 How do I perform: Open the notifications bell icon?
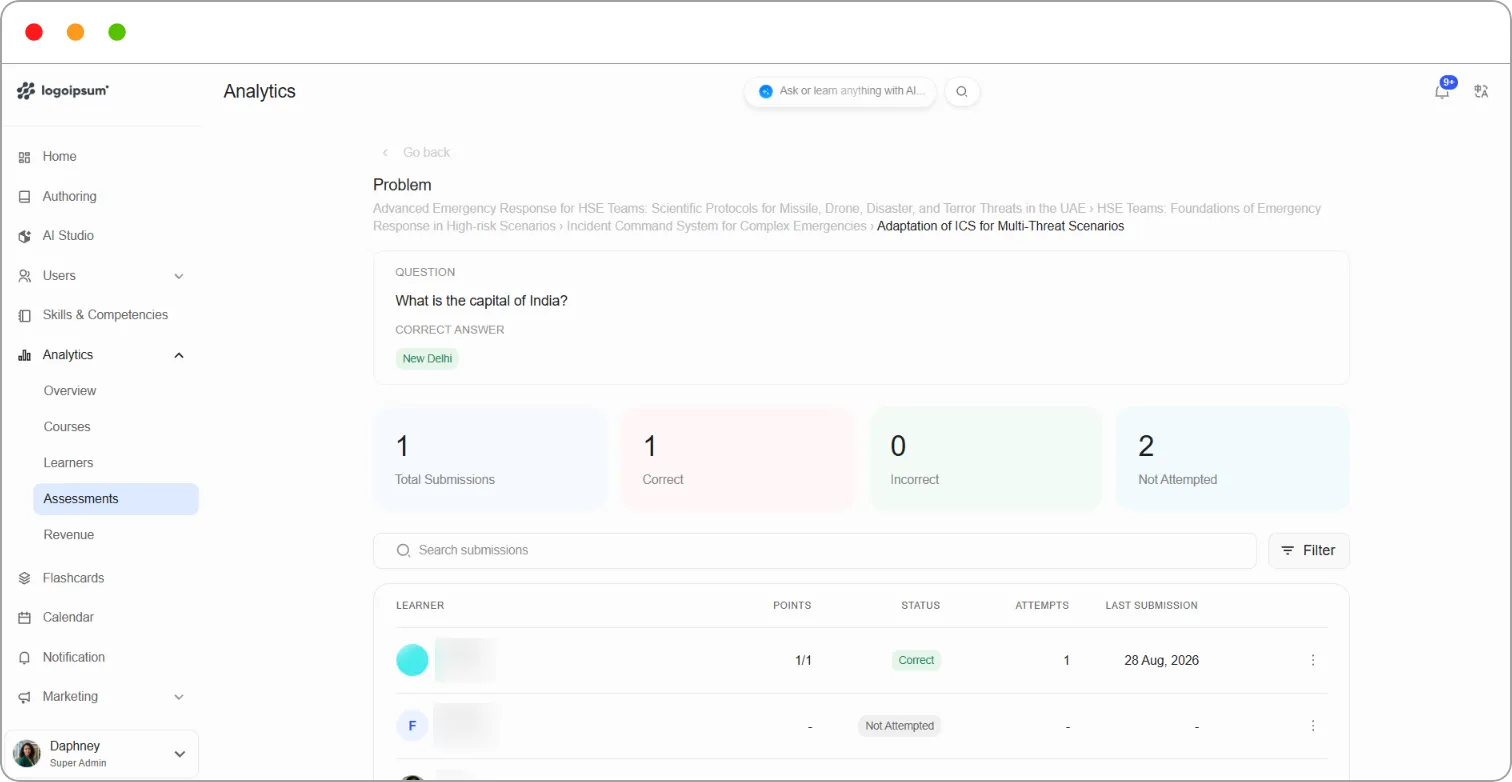1442,91
